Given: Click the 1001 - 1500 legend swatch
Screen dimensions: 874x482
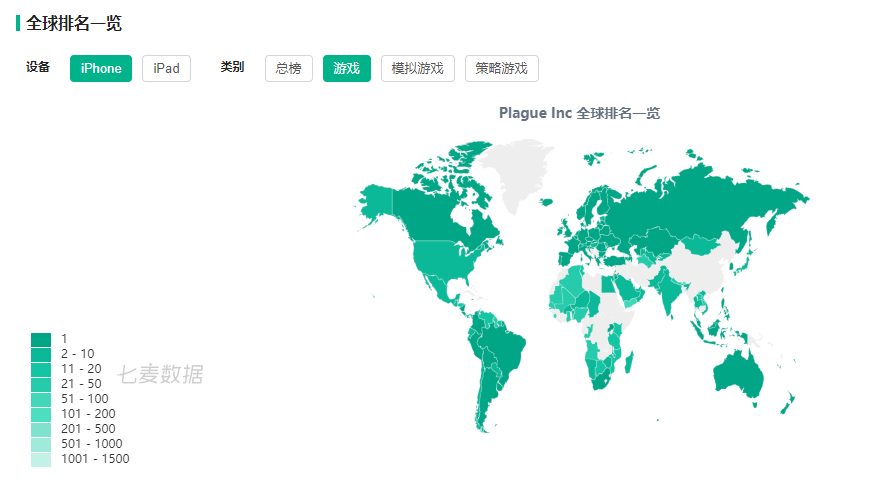Looking at the screenshot, I should [41, 459].
